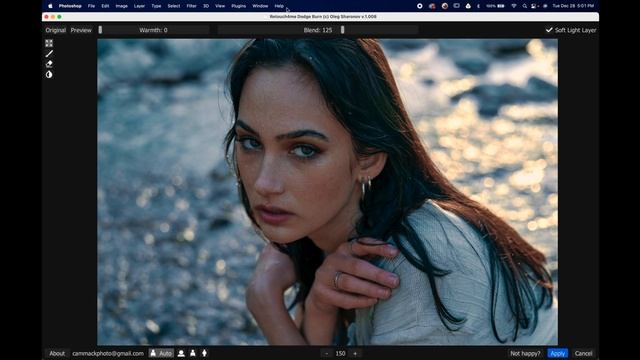Image resolution: width=640 pixels, height=360 pixels.
Task: Open the Photoshop application menu
Action: (70, 6)
